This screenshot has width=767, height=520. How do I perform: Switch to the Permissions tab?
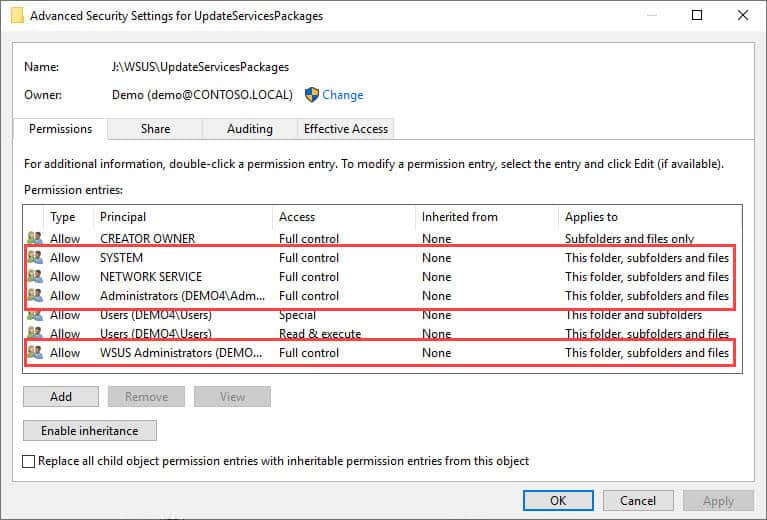tap(60, 129)
